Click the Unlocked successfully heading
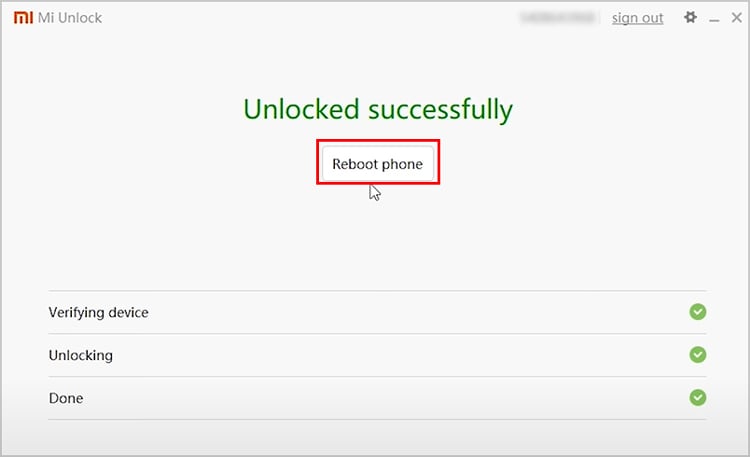This screenshot has height=457, width=750. (x=378, y=109)
